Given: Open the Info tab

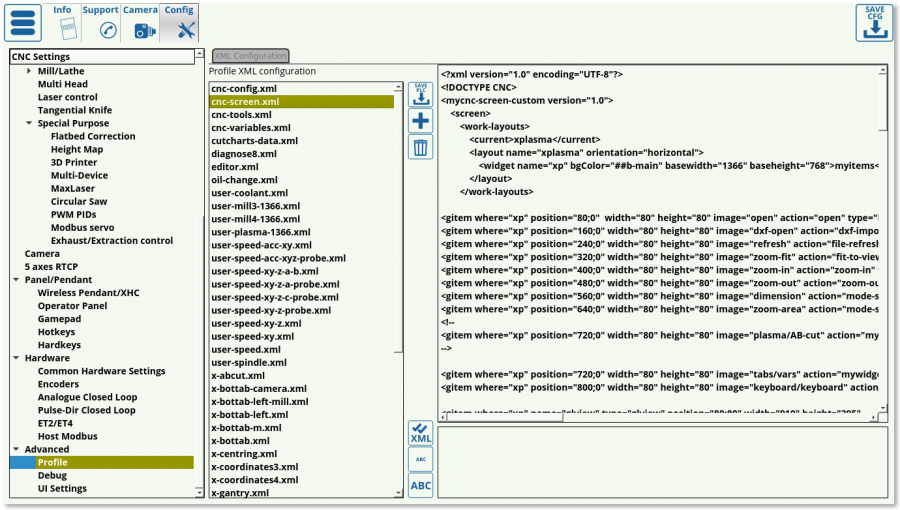Looking at the screenshot, I should pyautogui.click(x=62, y=22).
